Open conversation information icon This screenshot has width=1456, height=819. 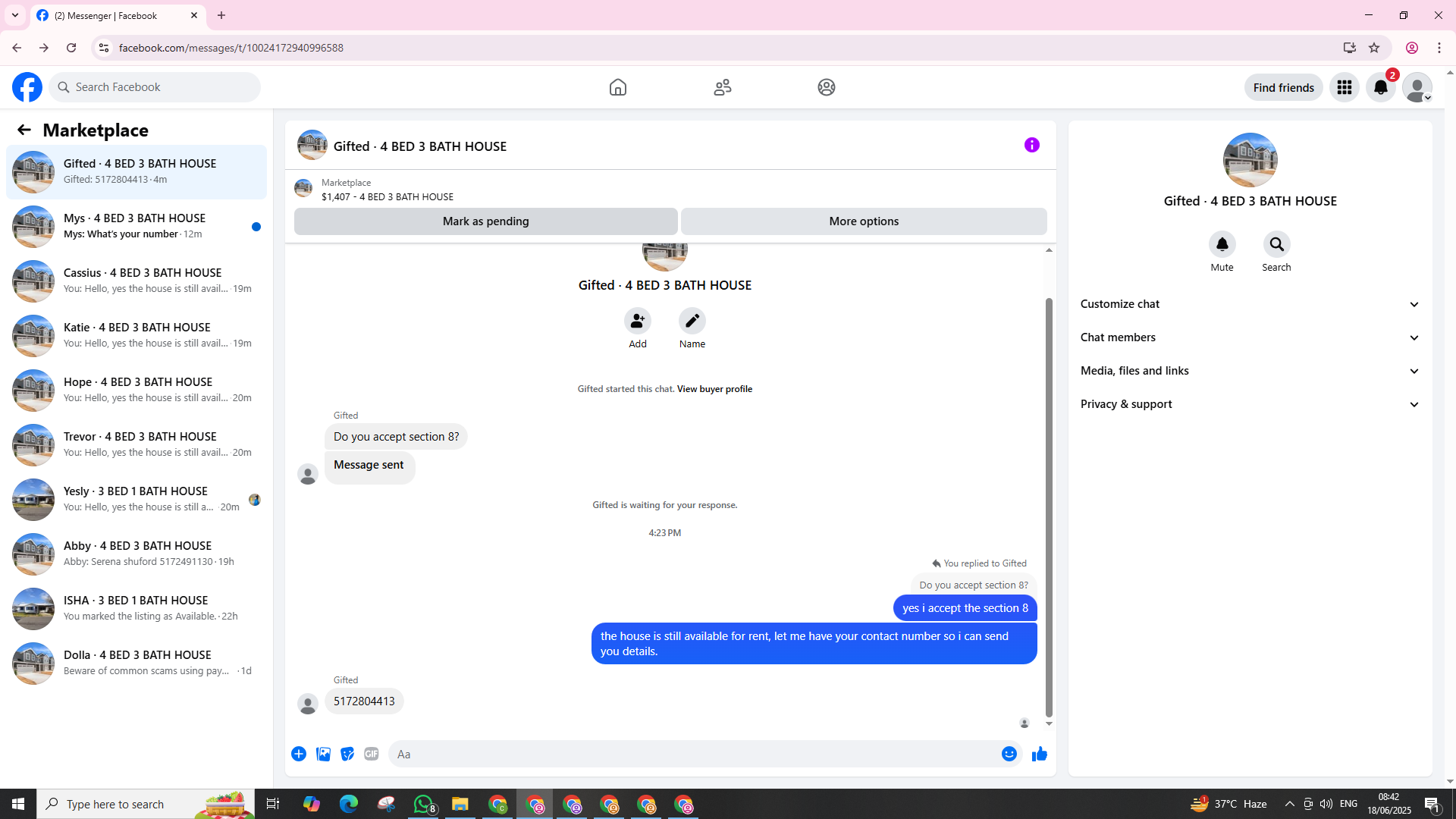point(1032,145)
